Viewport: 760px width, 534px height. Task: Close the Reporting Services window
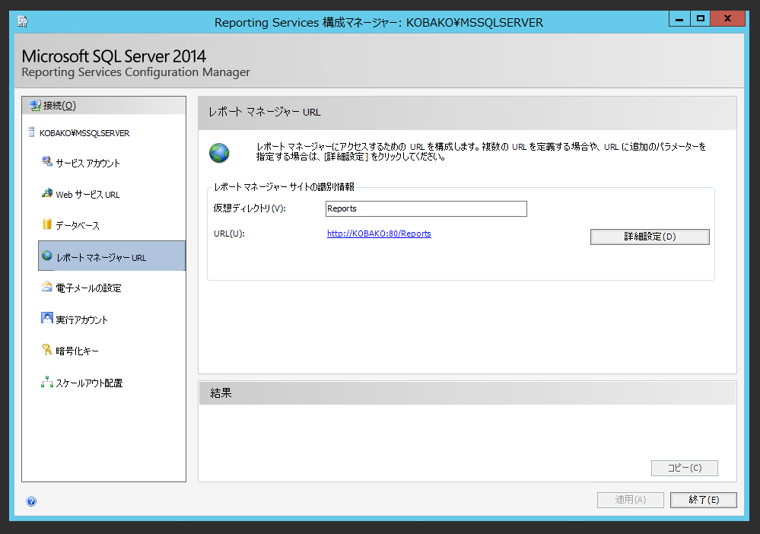pyautogui.click(x=728, y=18)
